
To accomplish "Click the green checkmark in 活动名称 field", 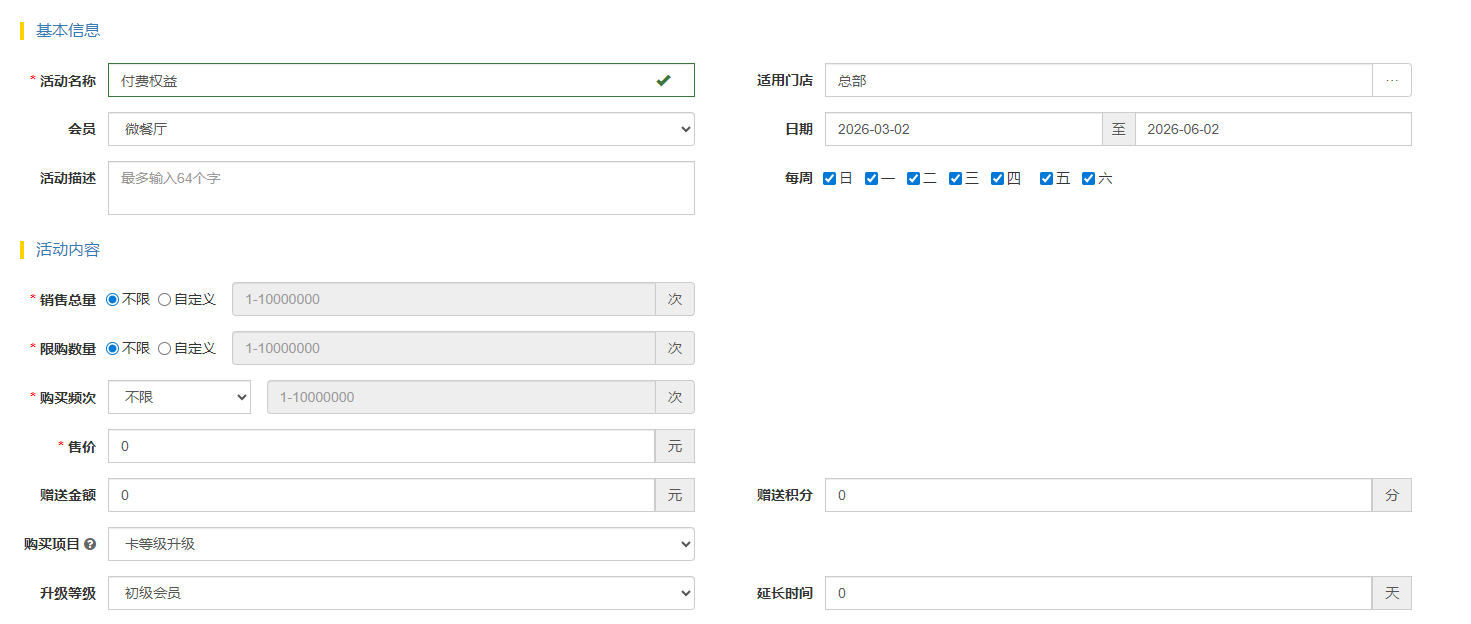I will coord(663,81).
